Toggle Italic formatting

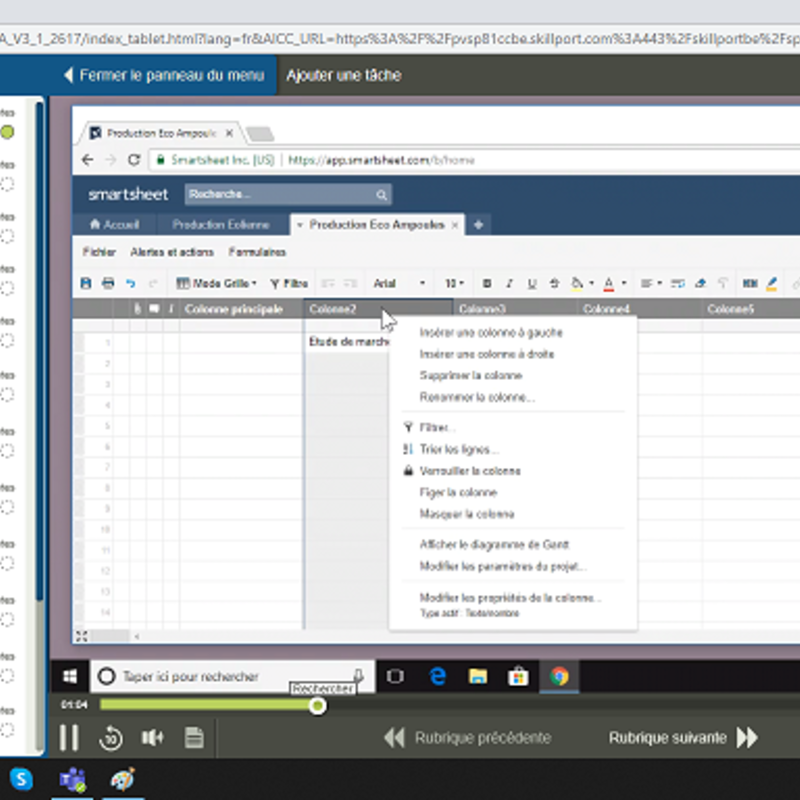[509, 283]
